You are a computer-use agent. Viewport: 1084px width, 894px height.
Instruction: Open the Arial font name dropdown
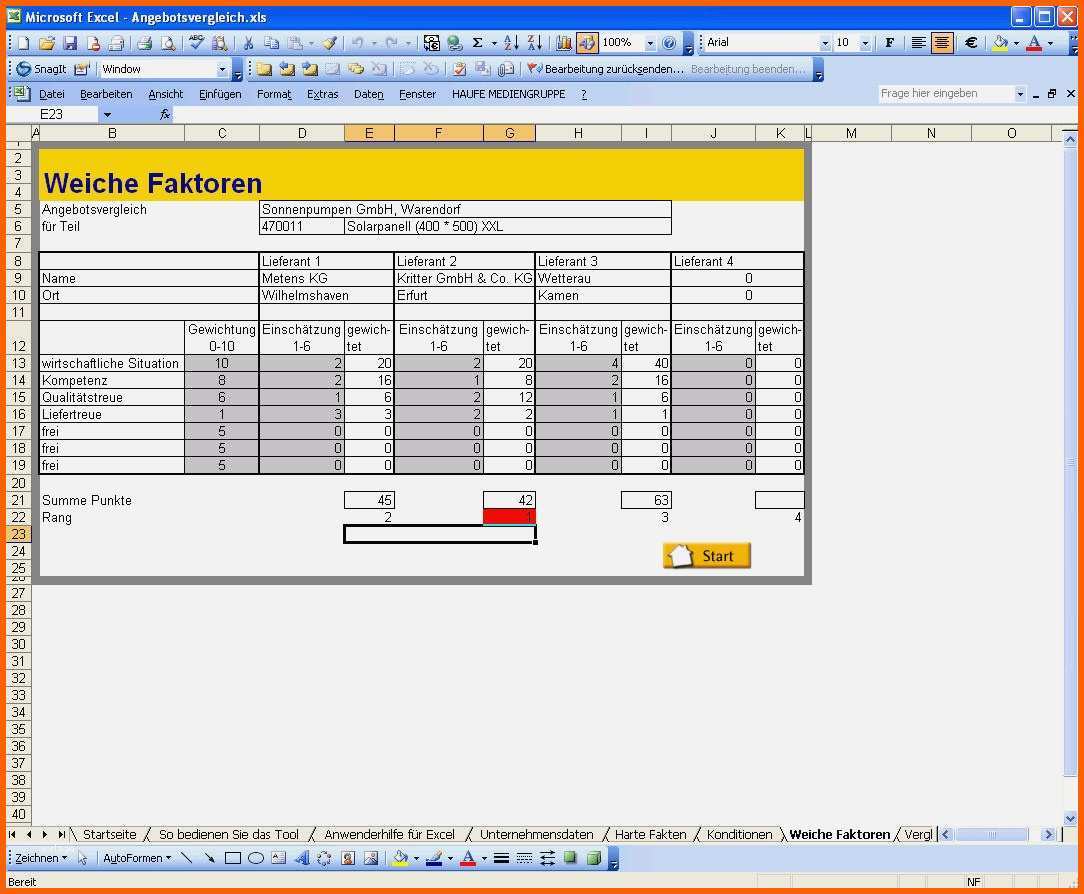(x=825, y=44)
